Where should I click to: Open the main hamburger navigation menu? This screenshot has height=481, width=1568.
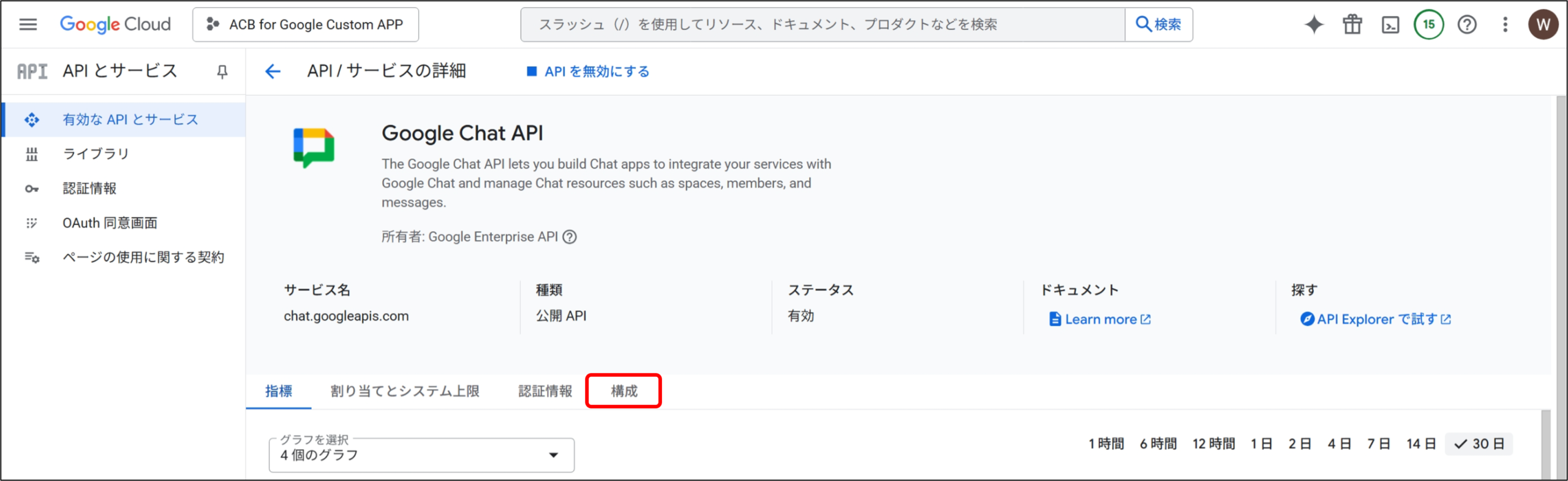(x=28, y=25)
